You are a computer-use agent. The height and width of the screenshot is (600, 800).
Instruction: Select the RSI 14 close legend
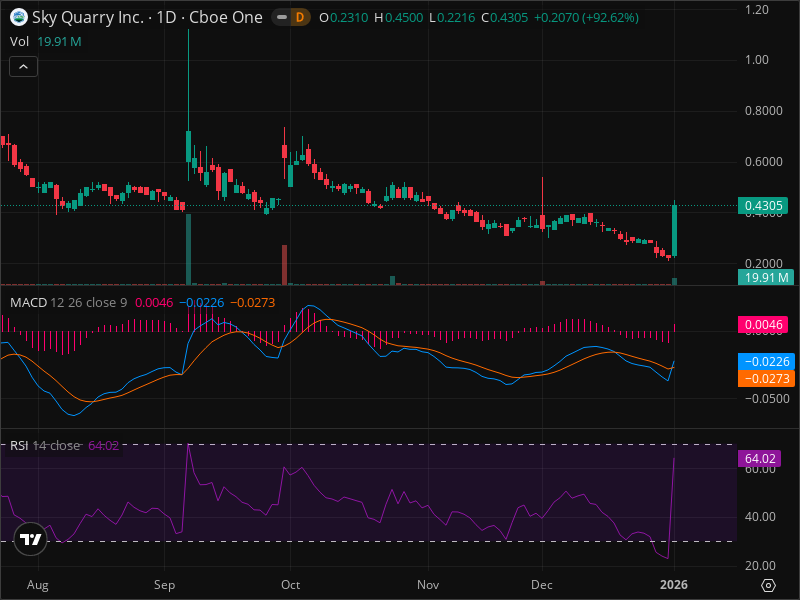click(45, 445)
